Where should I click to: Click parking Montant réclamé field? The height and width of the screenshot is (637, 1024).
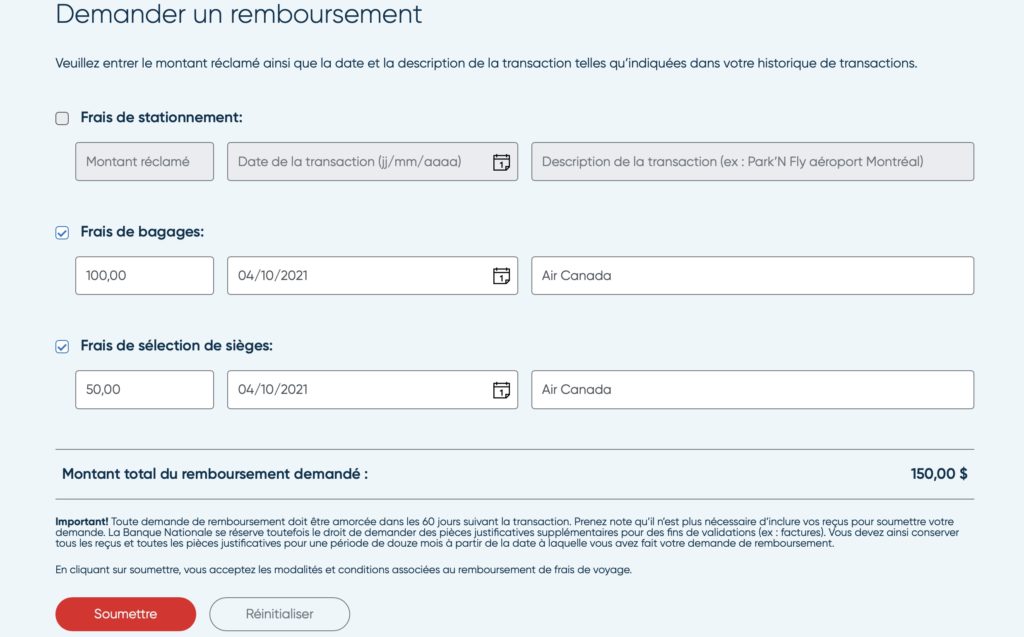click(x=144, y=162)
